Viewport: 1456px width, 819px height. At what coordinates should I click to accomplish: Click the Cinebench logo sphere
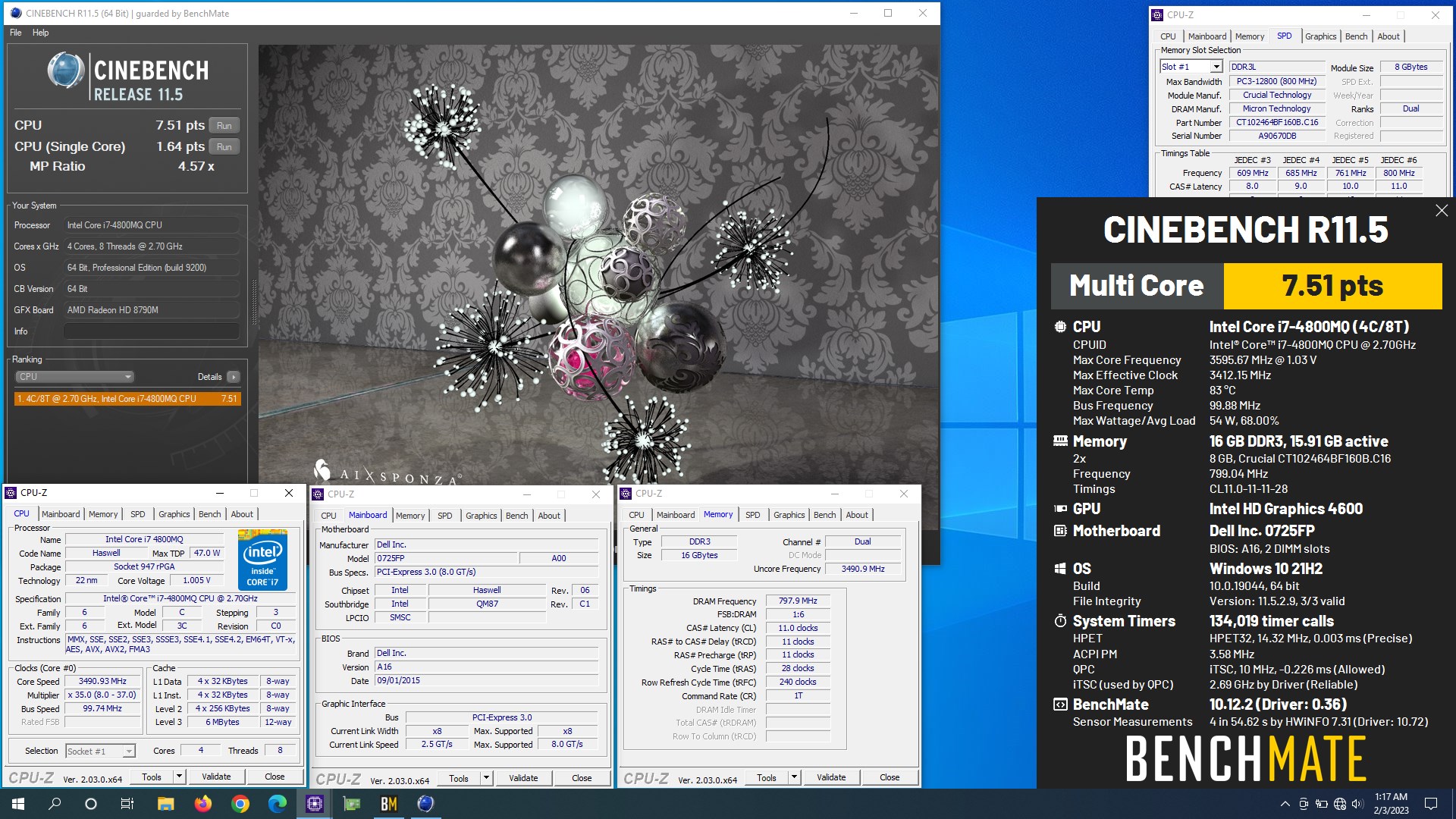click(x=66, y=71)
